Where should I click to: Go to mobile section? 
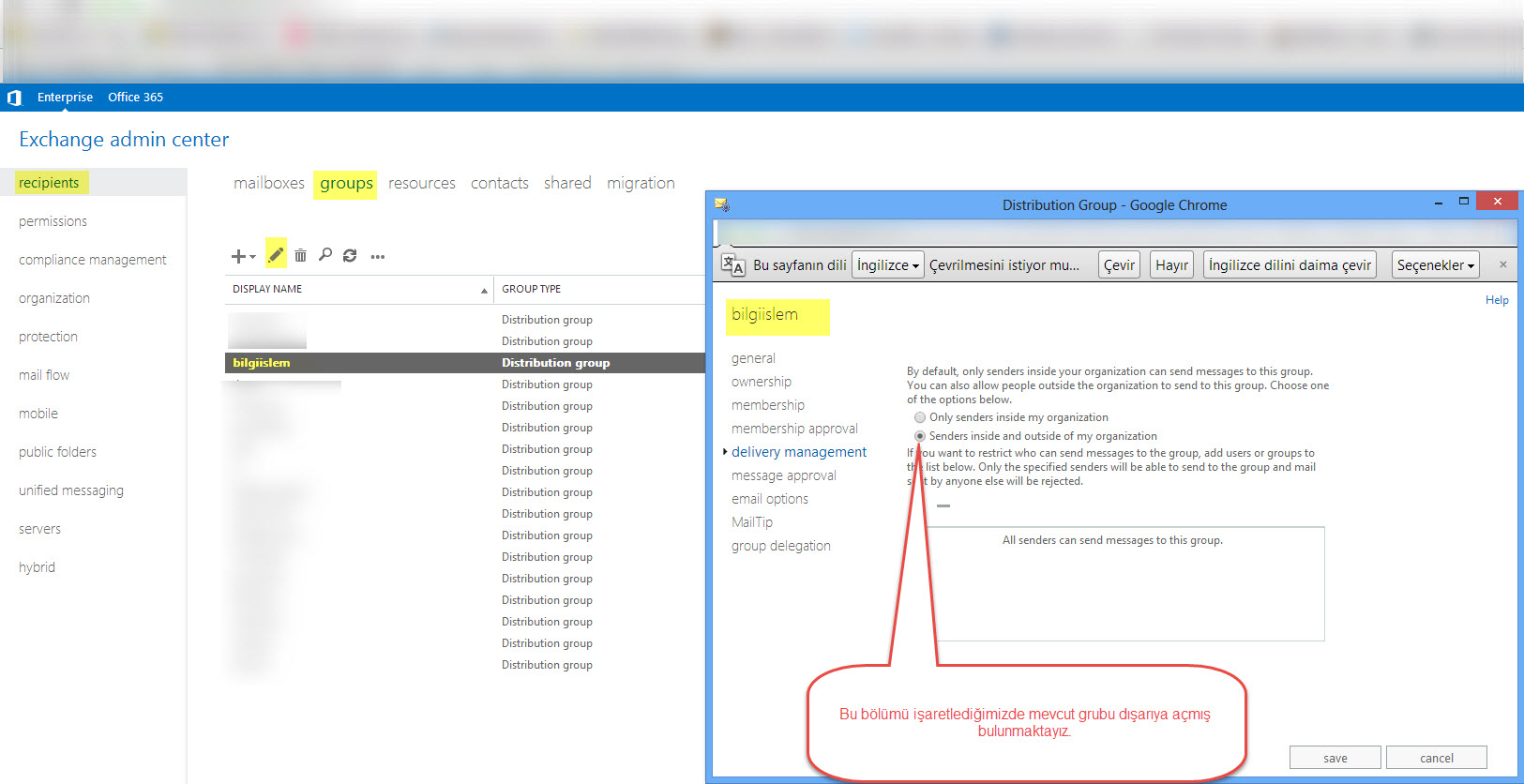pyautogui.click(x=38, y=414)
